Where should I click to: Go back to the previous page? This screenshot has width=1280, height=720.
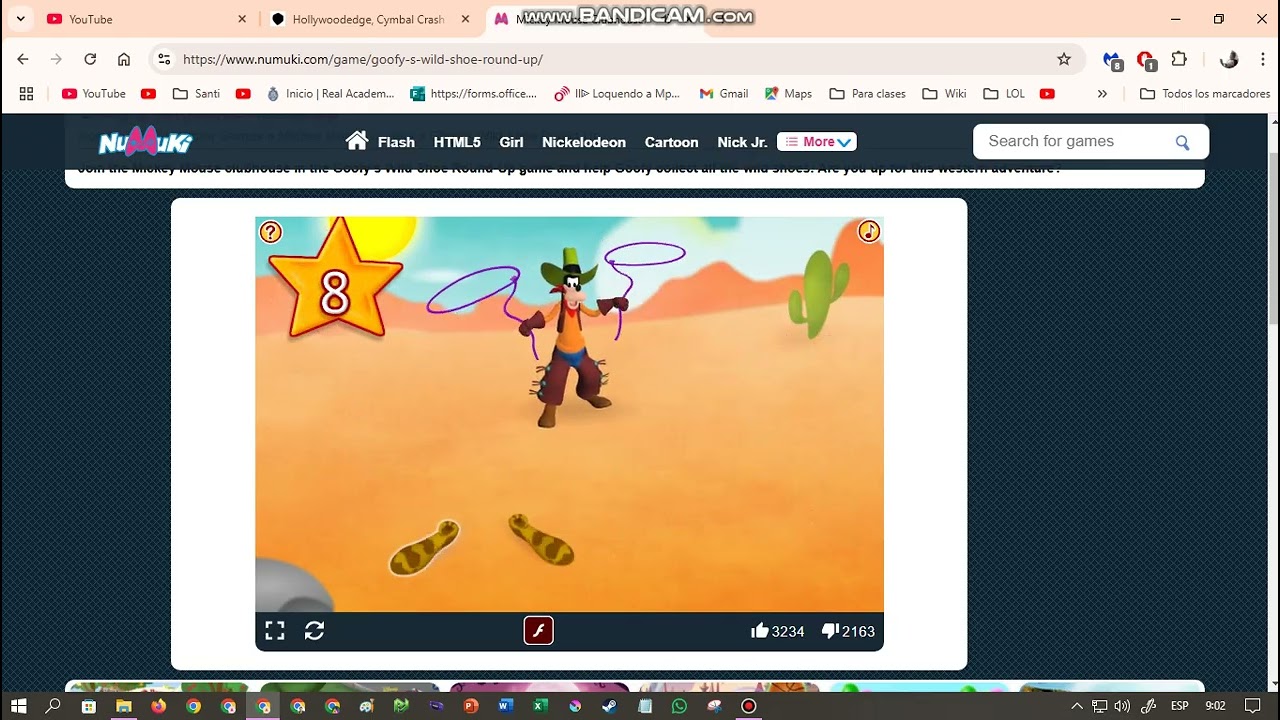pyautogui.click(x=23, y=59)
